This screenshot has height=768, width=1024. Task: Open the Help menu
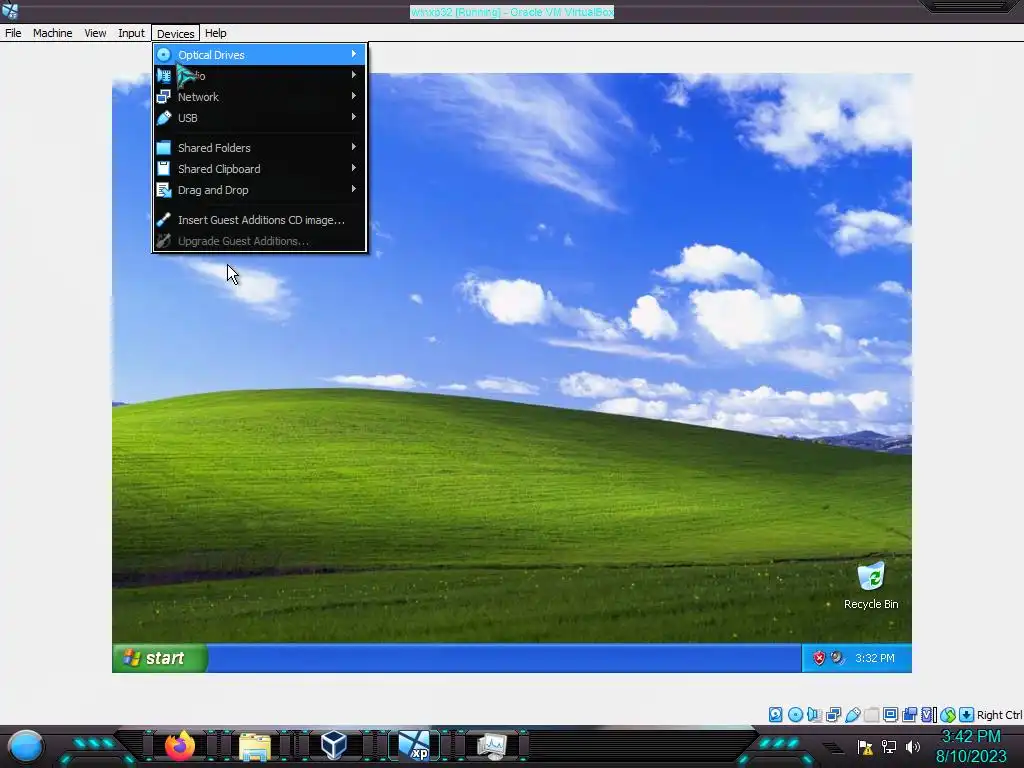216,33
